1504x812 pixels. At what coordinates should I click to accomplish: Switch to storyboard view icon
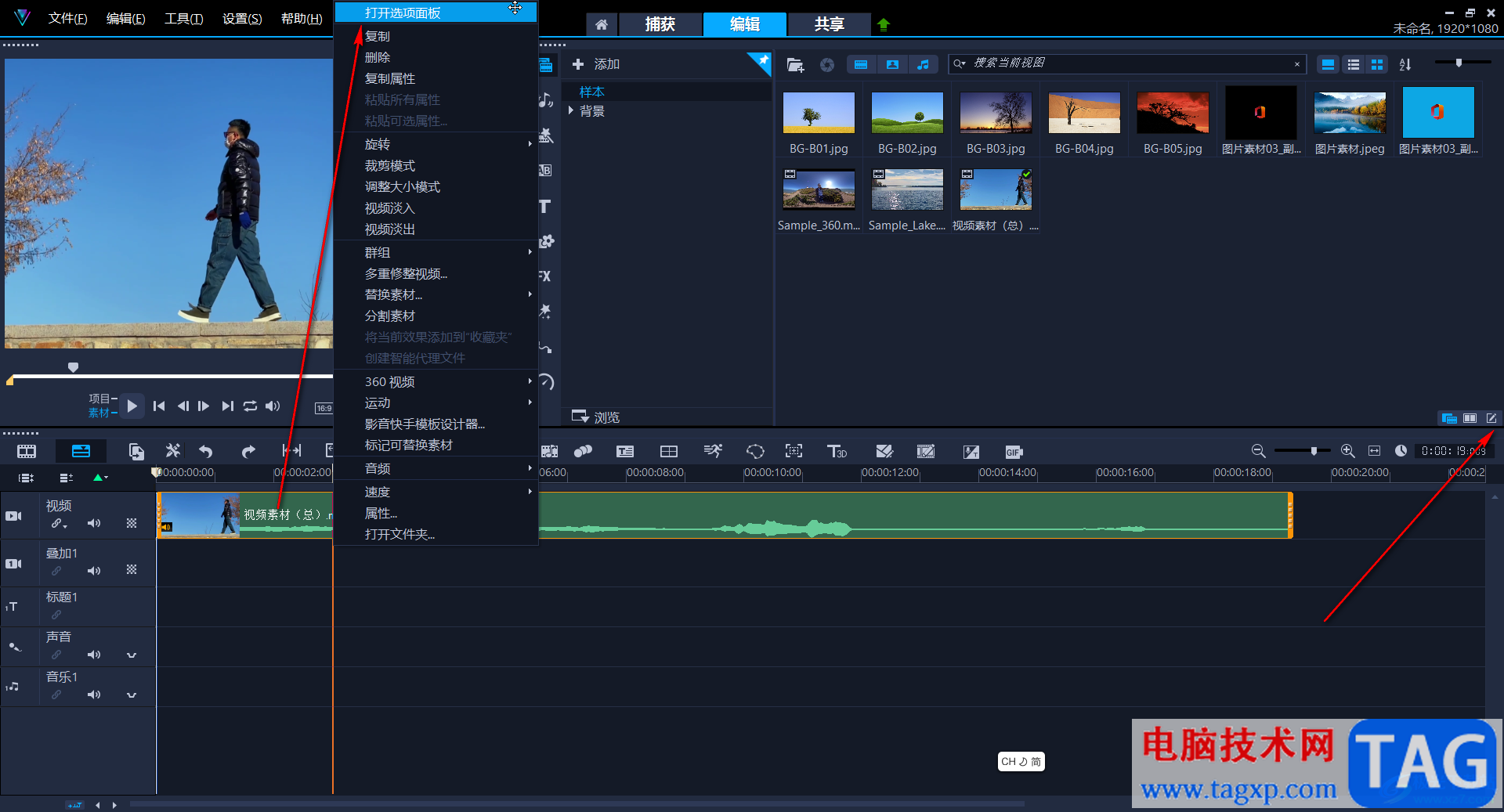(x=27, y=451)
